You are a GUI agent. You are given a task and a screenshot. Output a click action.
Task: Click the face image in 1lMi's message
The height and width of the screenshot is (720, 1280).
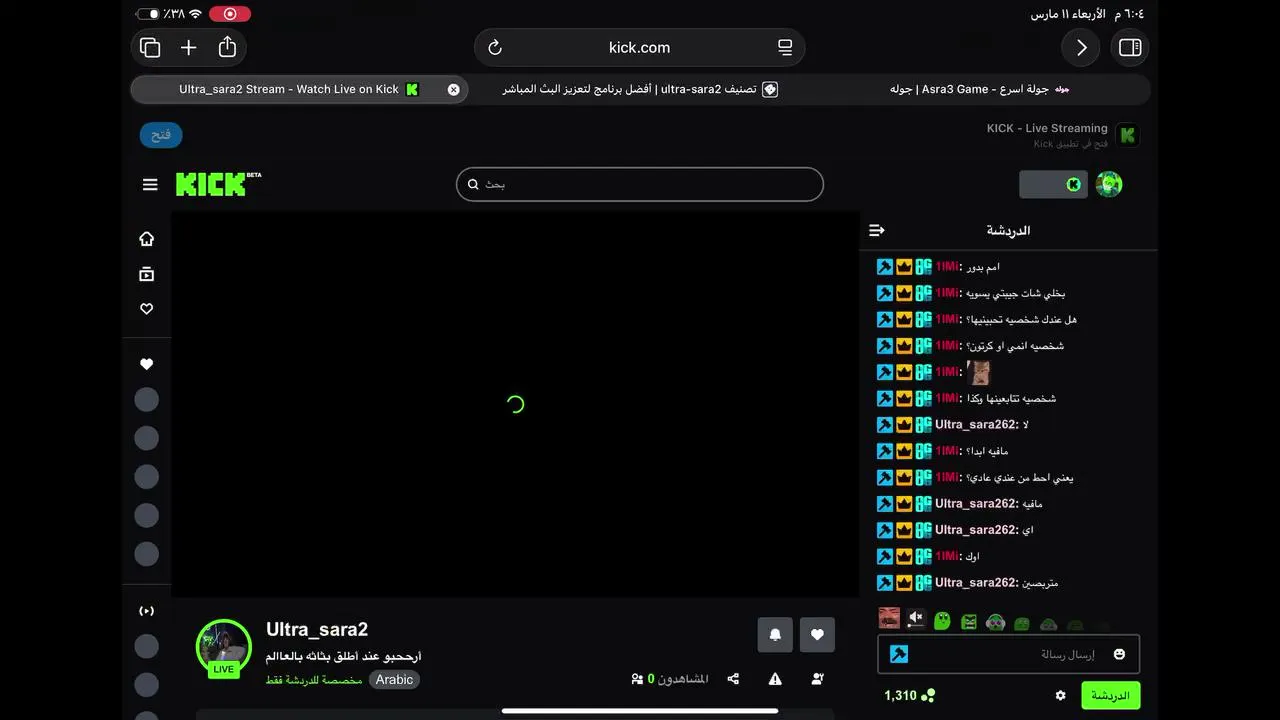tap(979, 372)
